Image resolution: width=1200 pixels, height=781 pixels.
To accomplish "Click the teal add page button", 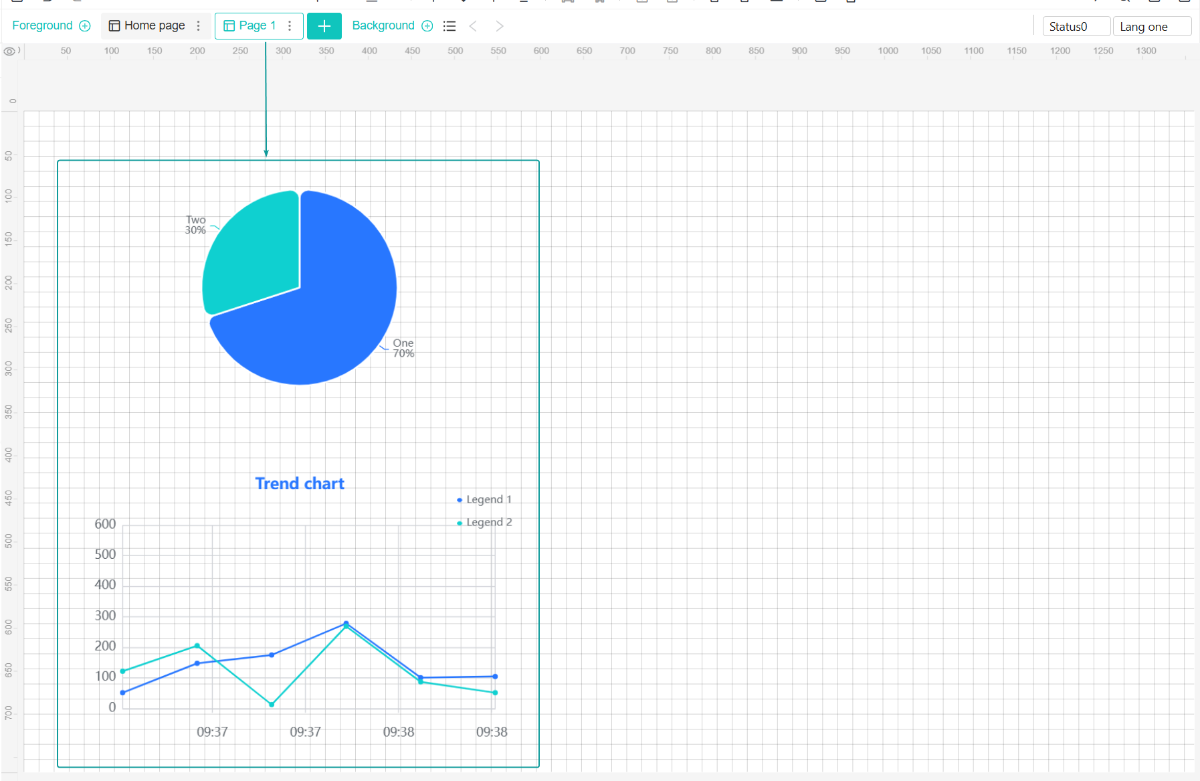I will (324, 26).
